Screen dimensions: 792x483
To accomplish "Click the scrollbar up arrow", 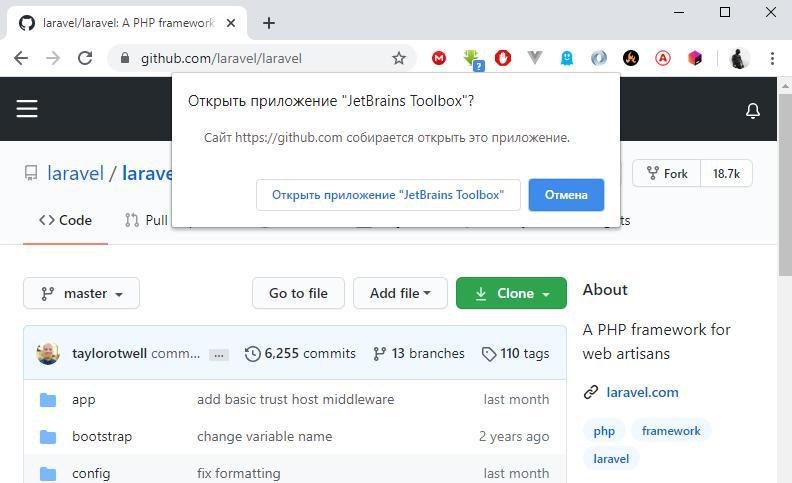I will (x=784, y=86).
